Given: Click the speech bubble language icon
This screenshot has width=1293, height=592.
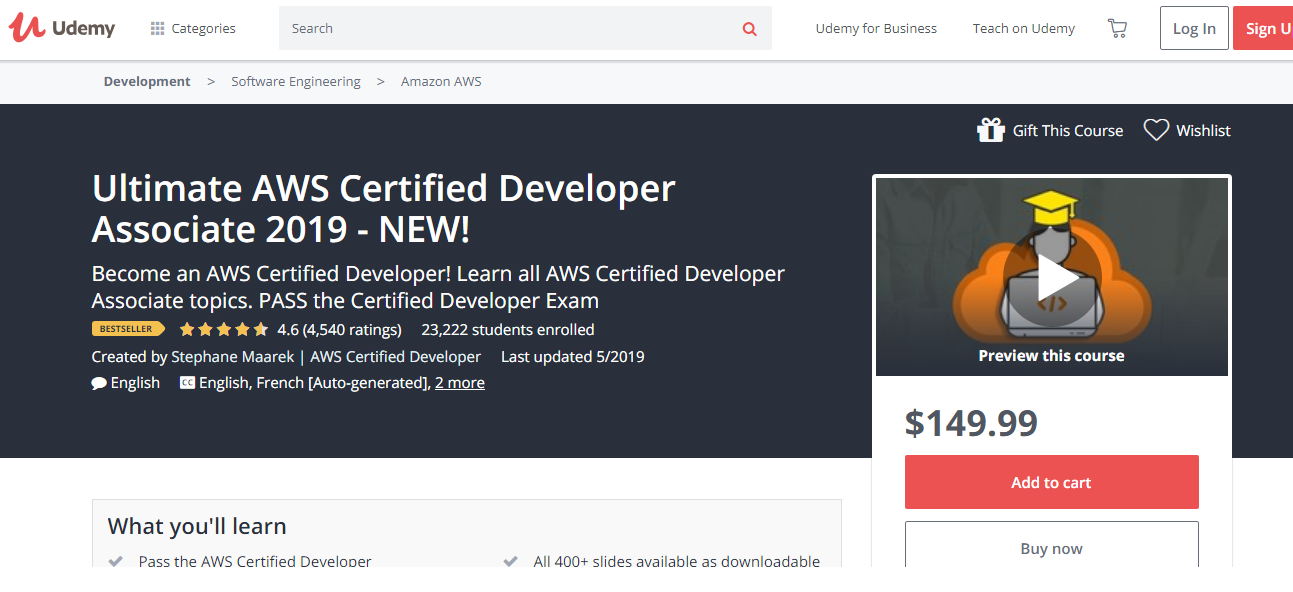Looking at the screenshot, I should (99, 383).
